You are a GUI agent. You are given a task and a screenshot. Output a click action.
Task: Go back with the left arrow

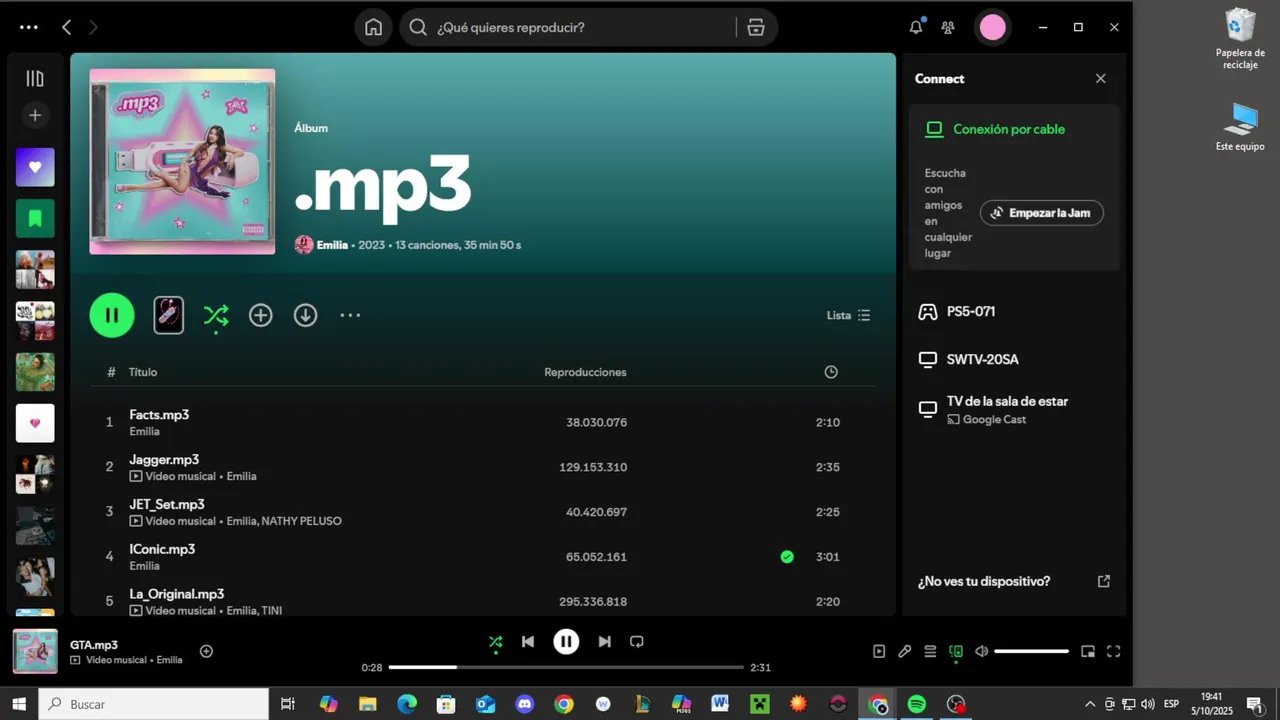66,27
